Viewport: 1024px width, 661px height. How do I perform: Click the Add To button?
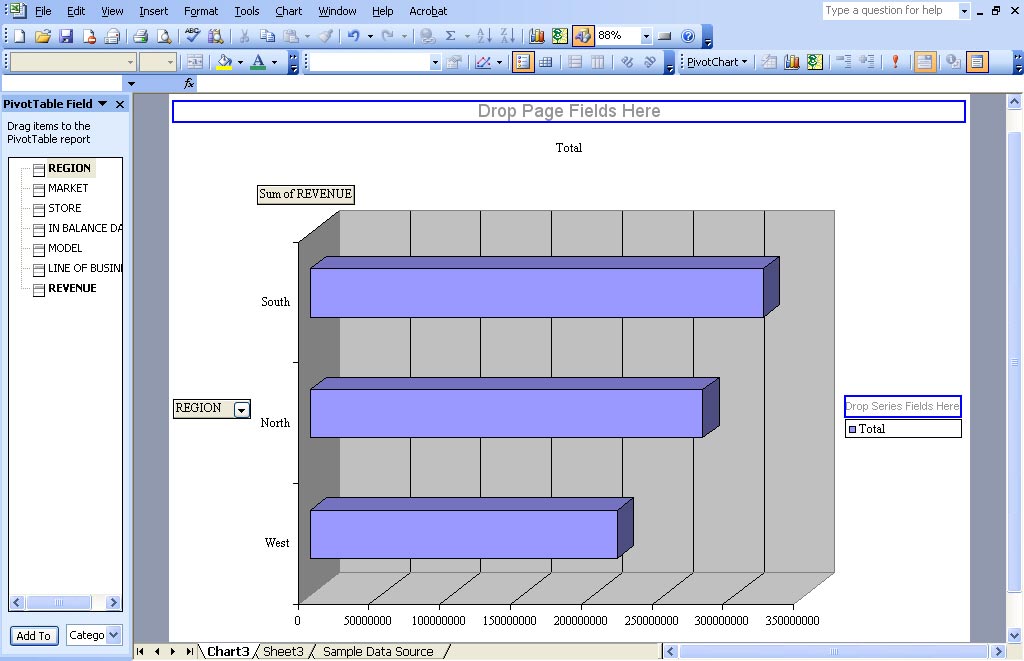(x=33, y=636)
